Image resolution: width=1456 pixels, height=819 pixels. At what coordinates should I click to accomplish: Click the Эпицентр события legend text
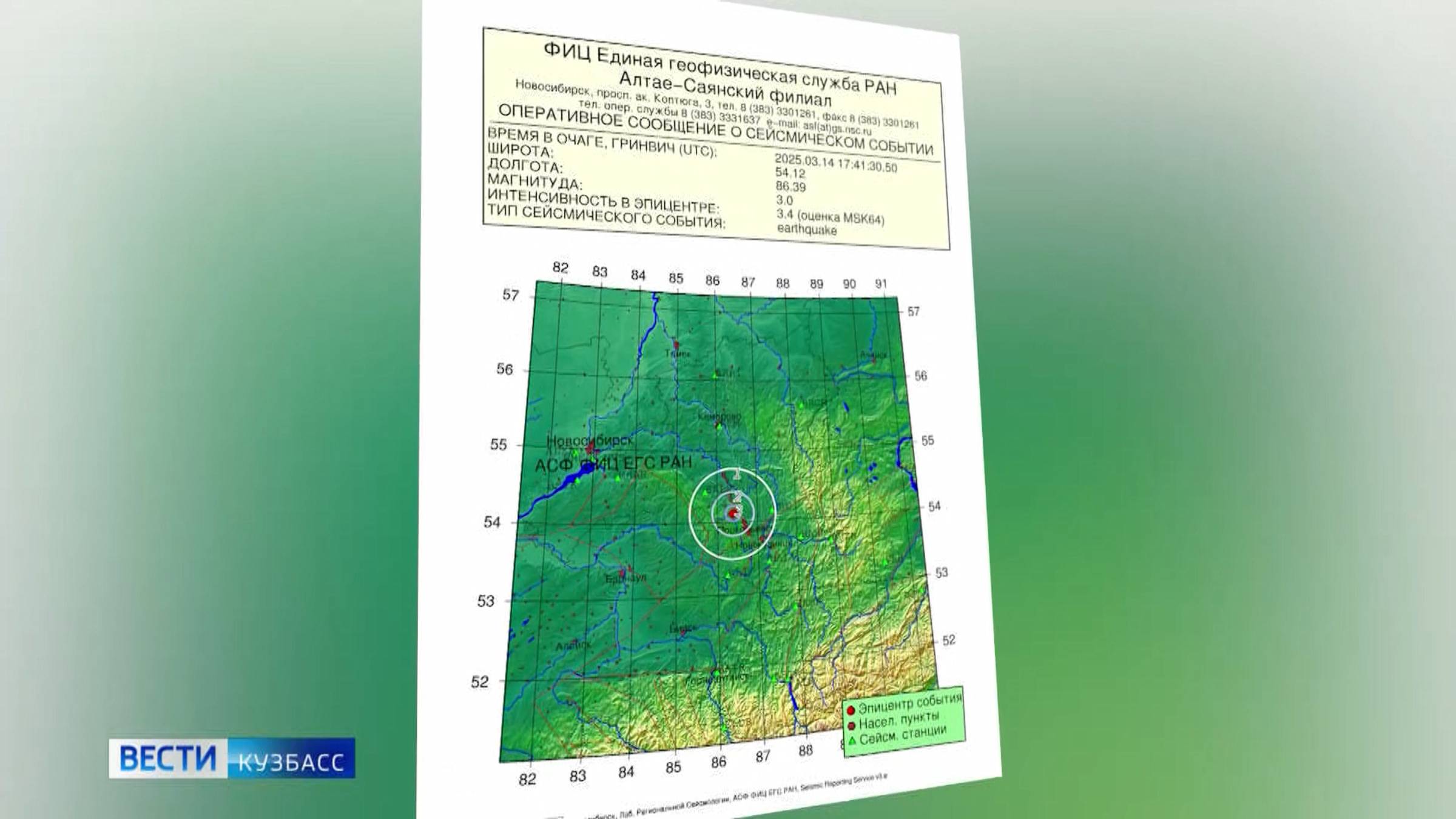point(911,703)
